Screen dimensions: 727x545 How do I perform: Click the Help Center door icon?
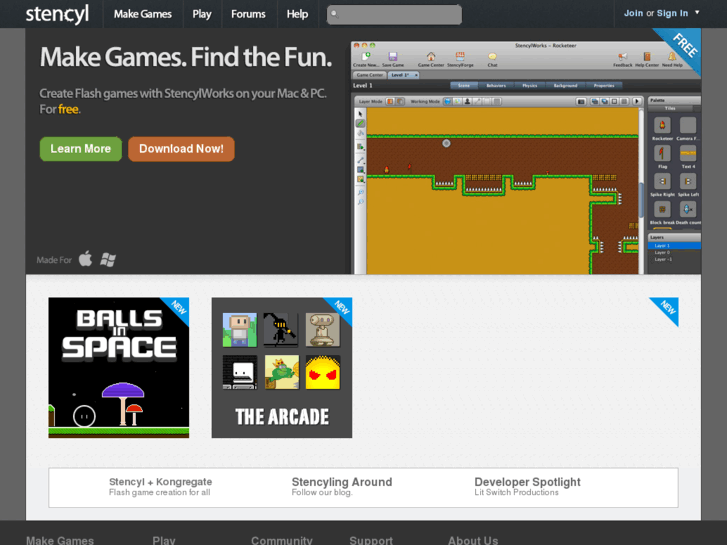point(647,59)
